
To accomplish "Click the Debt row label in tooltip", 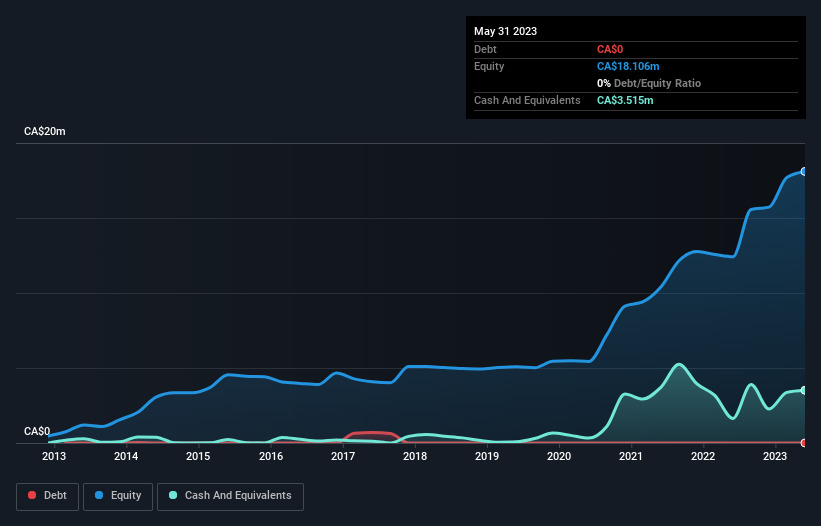I will point(485,49).
